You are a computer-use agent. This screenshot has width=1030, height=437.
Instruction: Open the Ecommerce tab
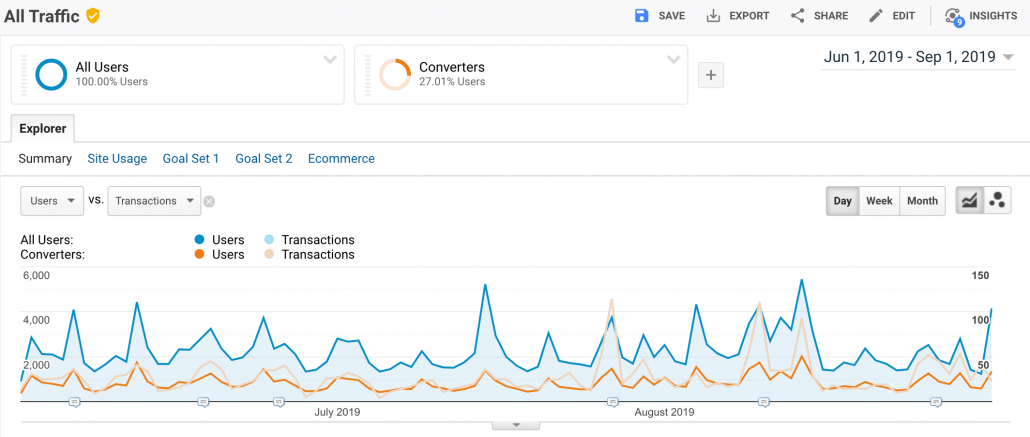[341, 158]
